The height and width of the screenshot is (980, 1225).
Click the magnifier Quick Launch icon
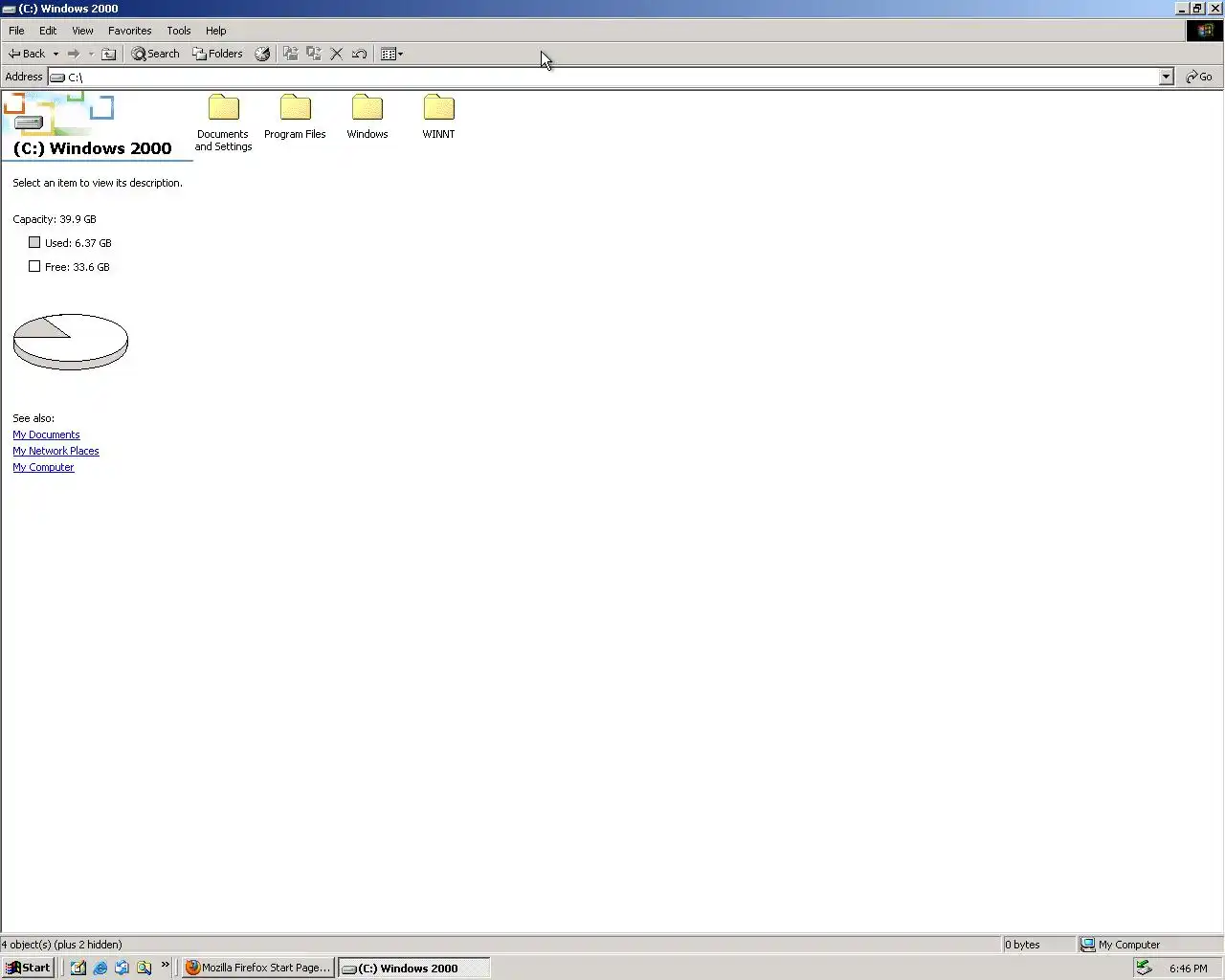(x=144, y=968)
